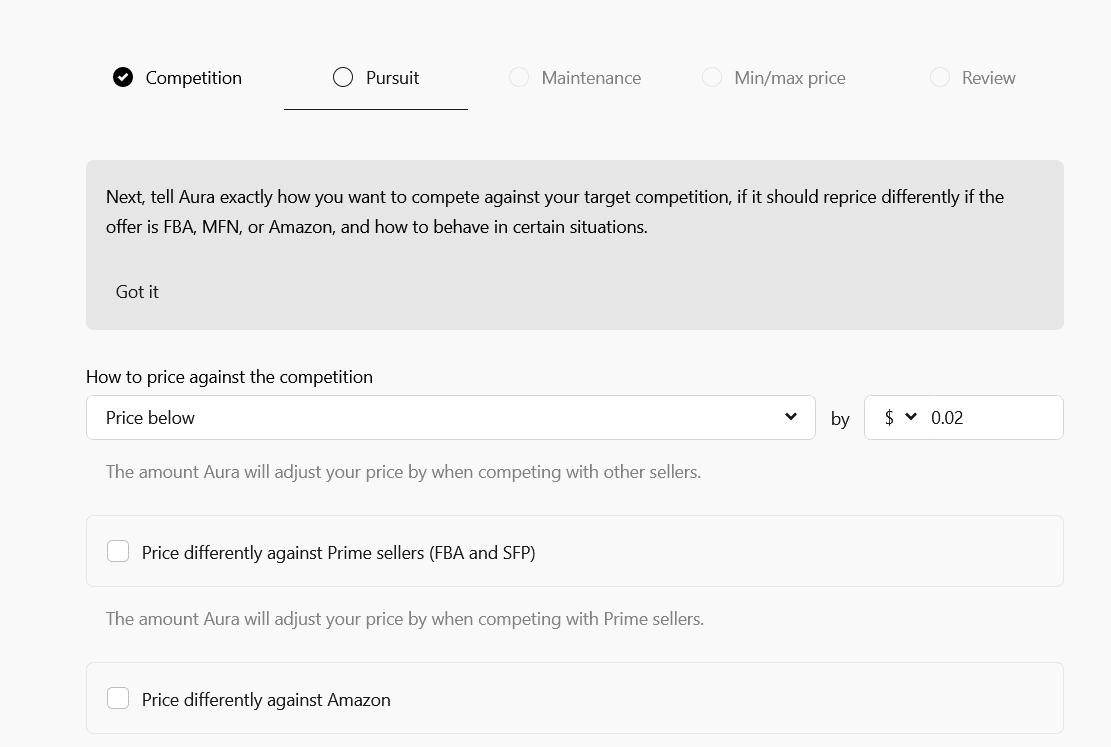This screenshot has height=747, width=1111.
Task: Click the Review step circle icon
Action: (x=940, y=78)
